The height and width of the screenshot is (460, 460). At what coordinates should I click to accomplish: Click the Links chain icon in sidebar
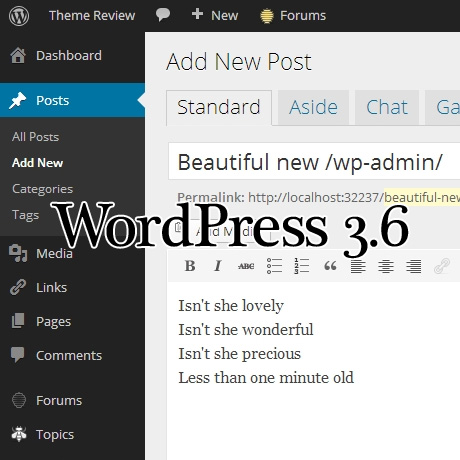(18, 287)
